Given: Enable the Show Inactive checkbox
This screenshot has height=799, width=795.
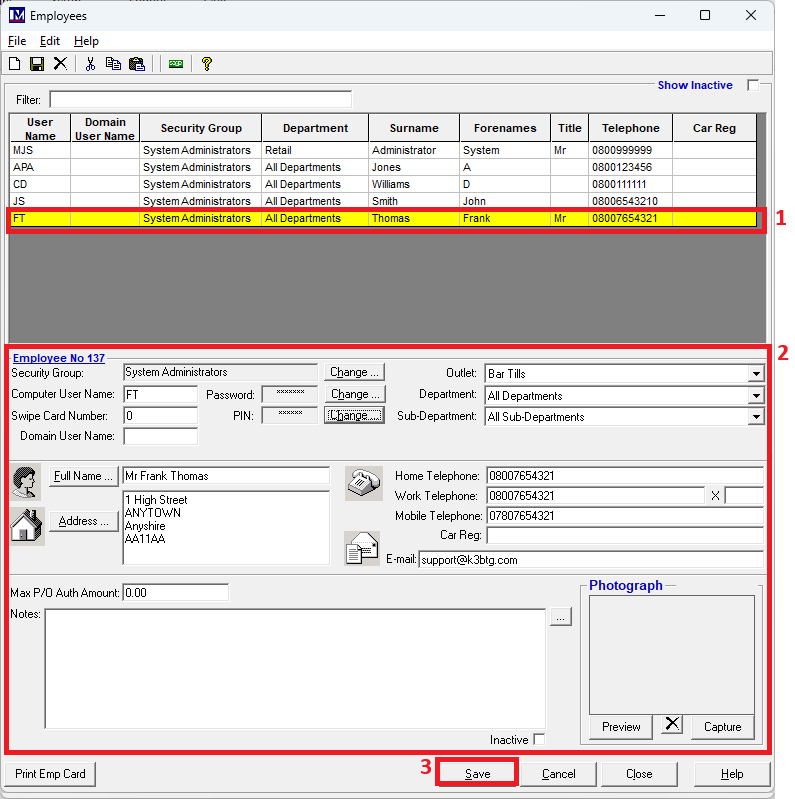Looking at the screenshot, I should click(753, 86).
